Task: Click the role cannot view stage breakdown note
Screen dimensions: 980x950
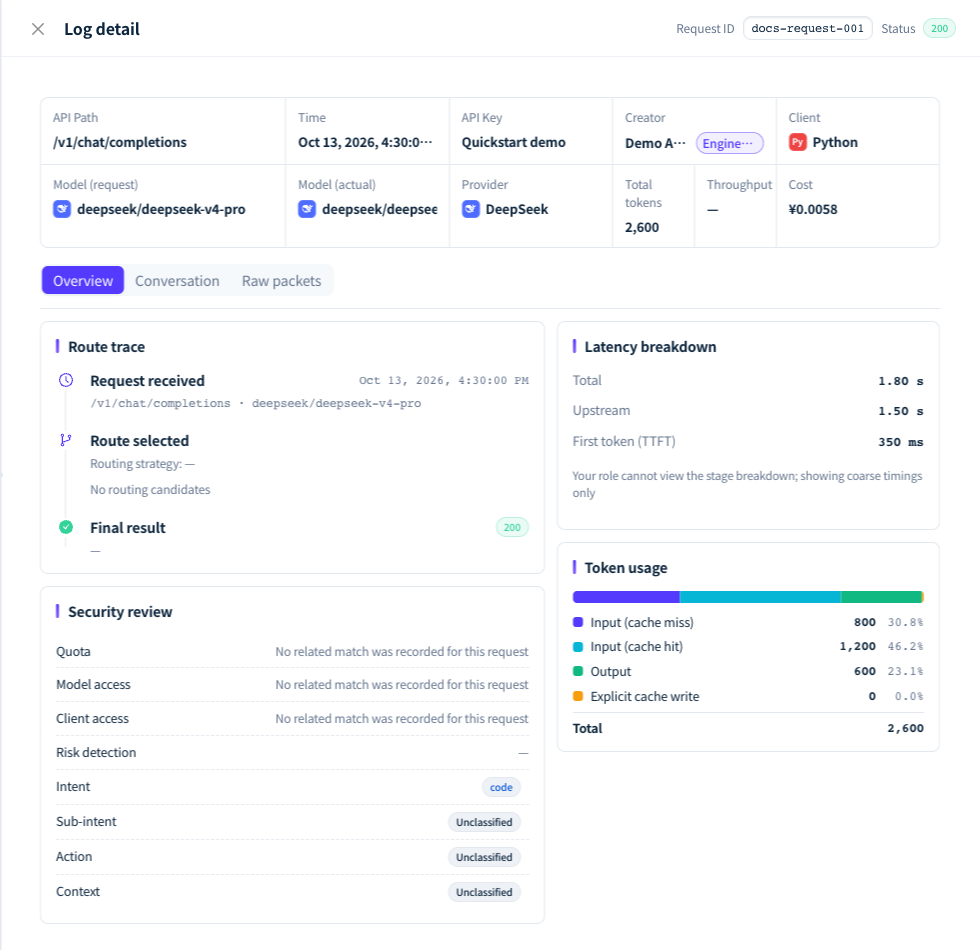Action: (x=748, y=484)
